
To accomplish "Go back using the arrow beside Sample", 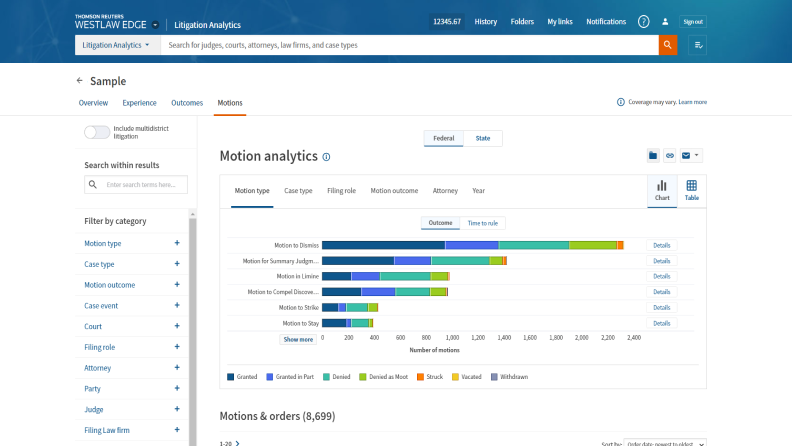I will click(80, 81).
